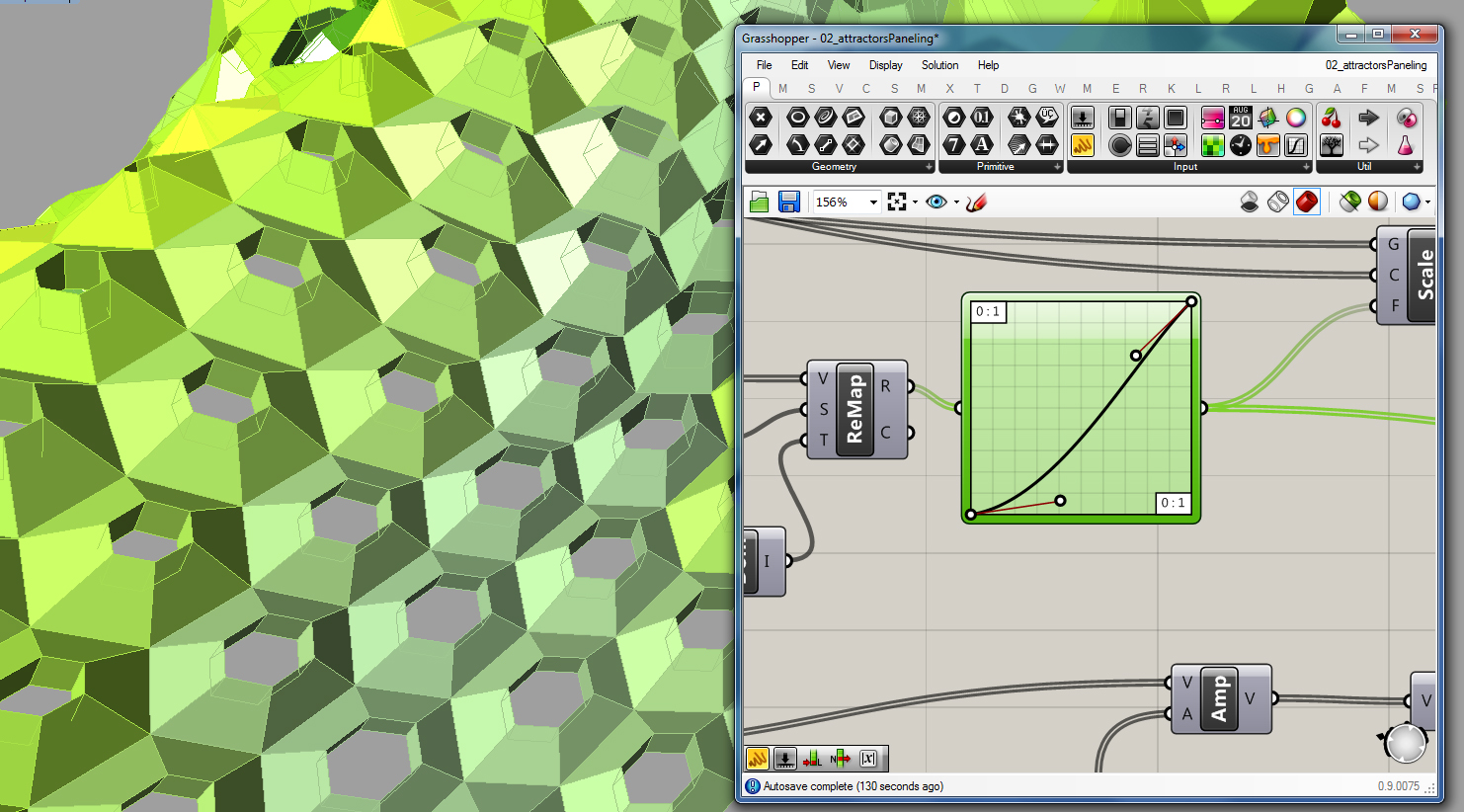The width and height of the screenshot is (1464, 812).
Task: Click the Open file folder icon
Action: [759, 202]
